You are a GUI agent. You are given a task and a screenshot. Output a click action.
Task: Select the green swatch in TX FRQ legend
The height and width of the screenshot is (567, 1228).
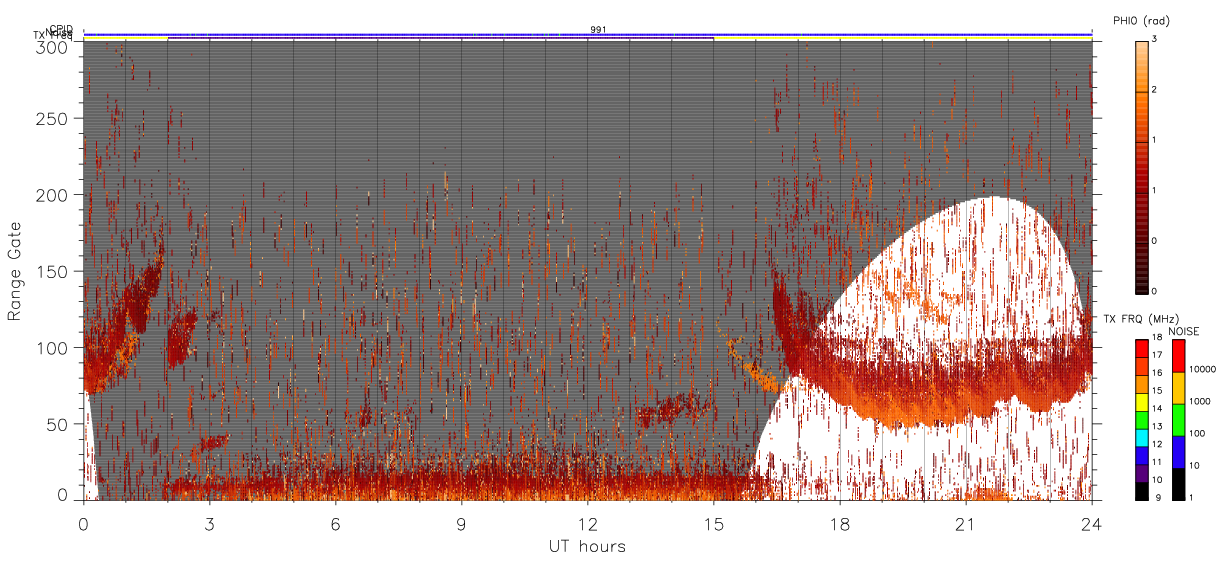pyautogui.click(x=1142, y=420)
